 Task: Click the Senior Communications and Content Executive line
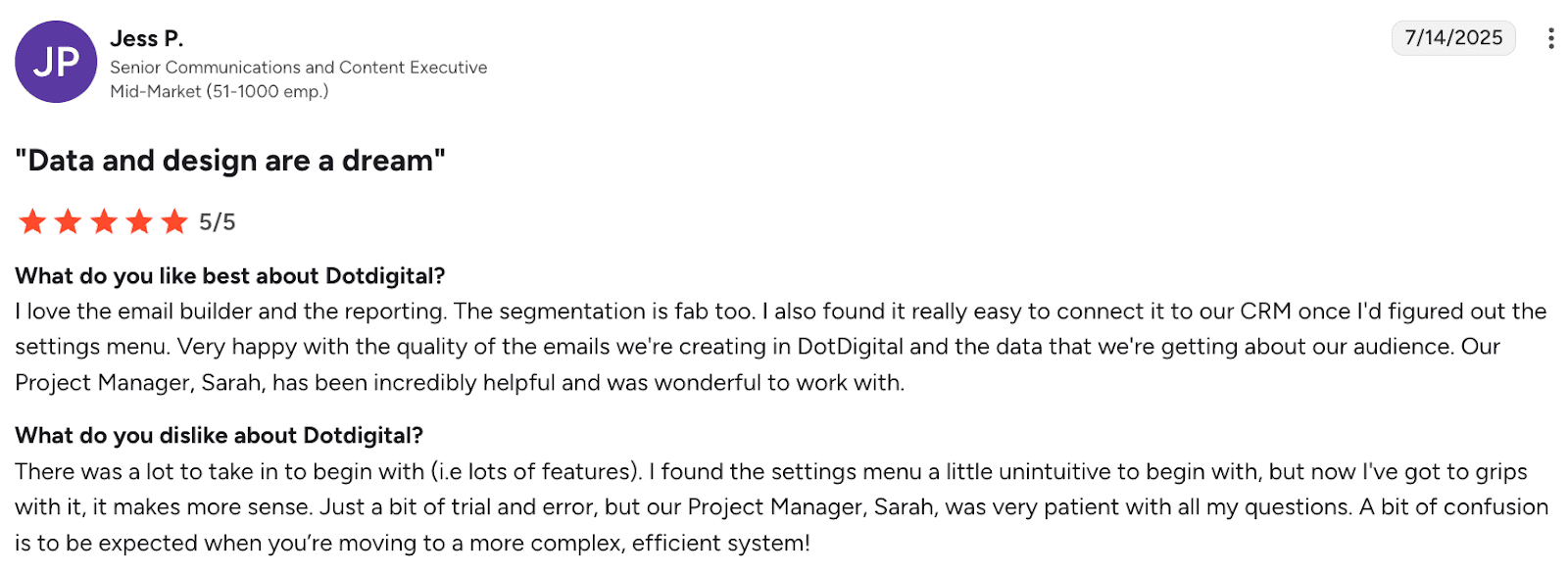point(298,67)
